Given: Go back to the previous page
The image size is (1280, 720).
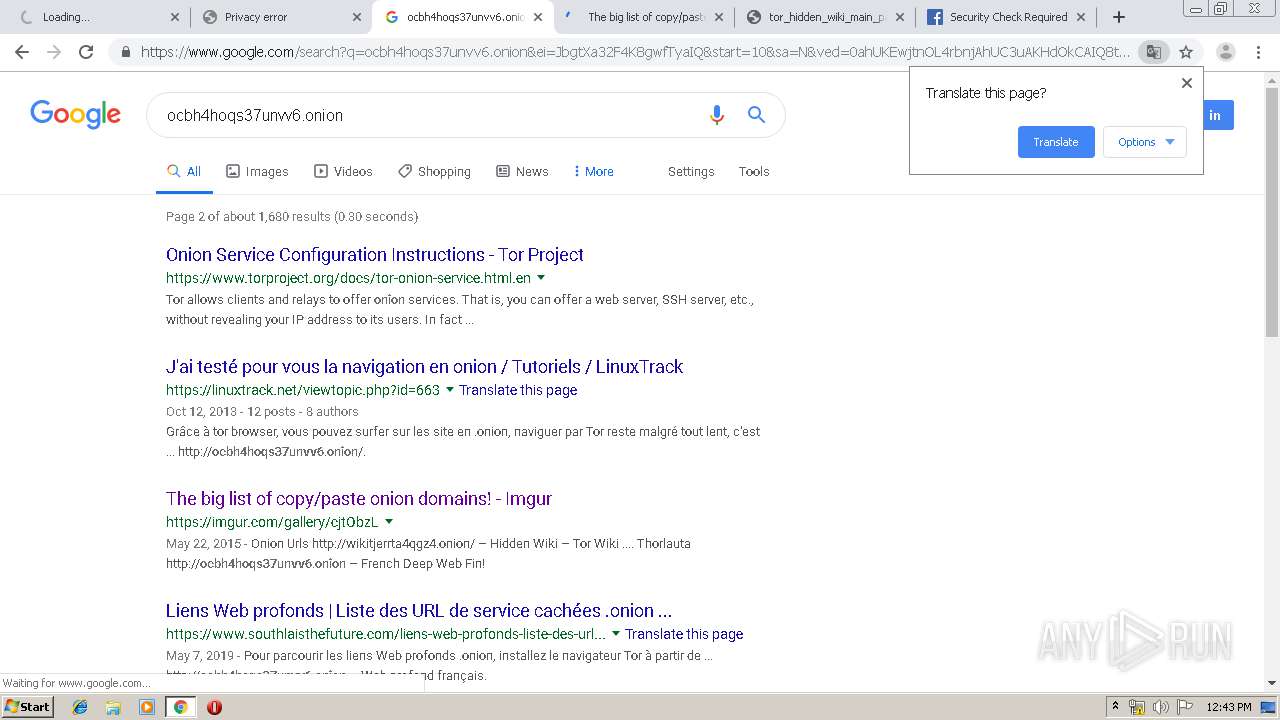Looking at the screenshot, I should click(x=22, y=52).
